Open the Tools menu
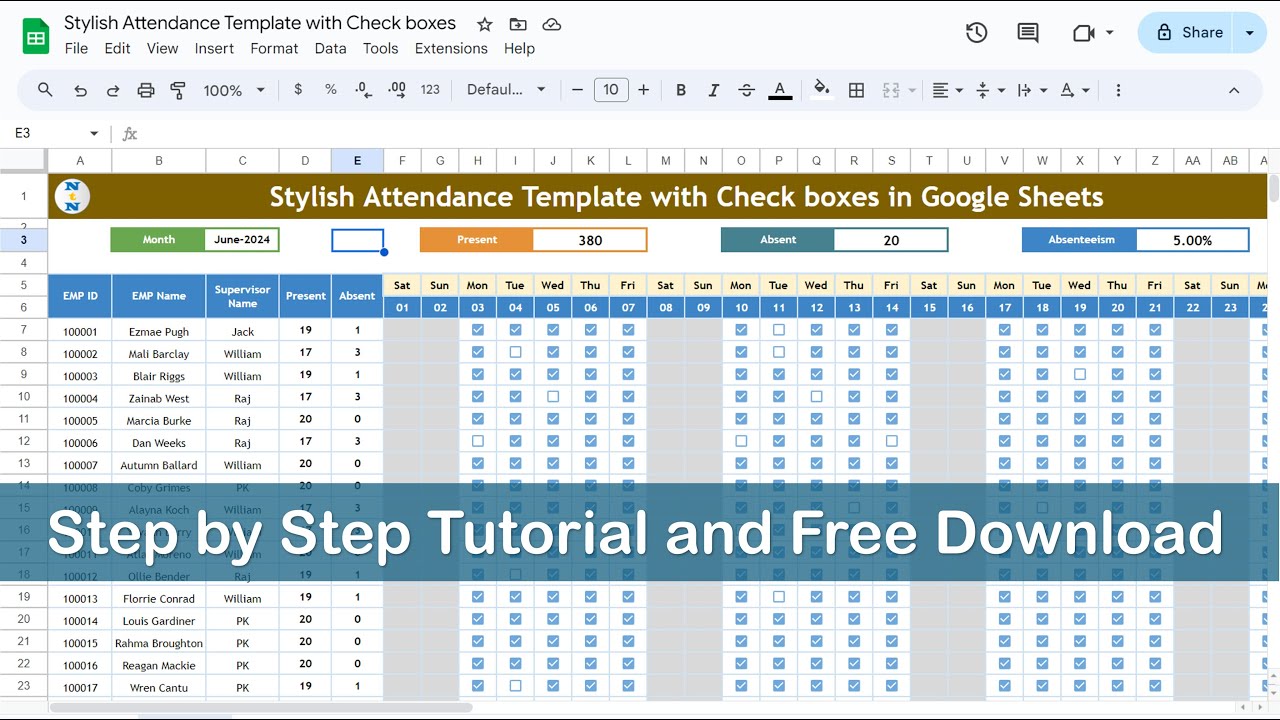1280x720 pixels. 380,48
